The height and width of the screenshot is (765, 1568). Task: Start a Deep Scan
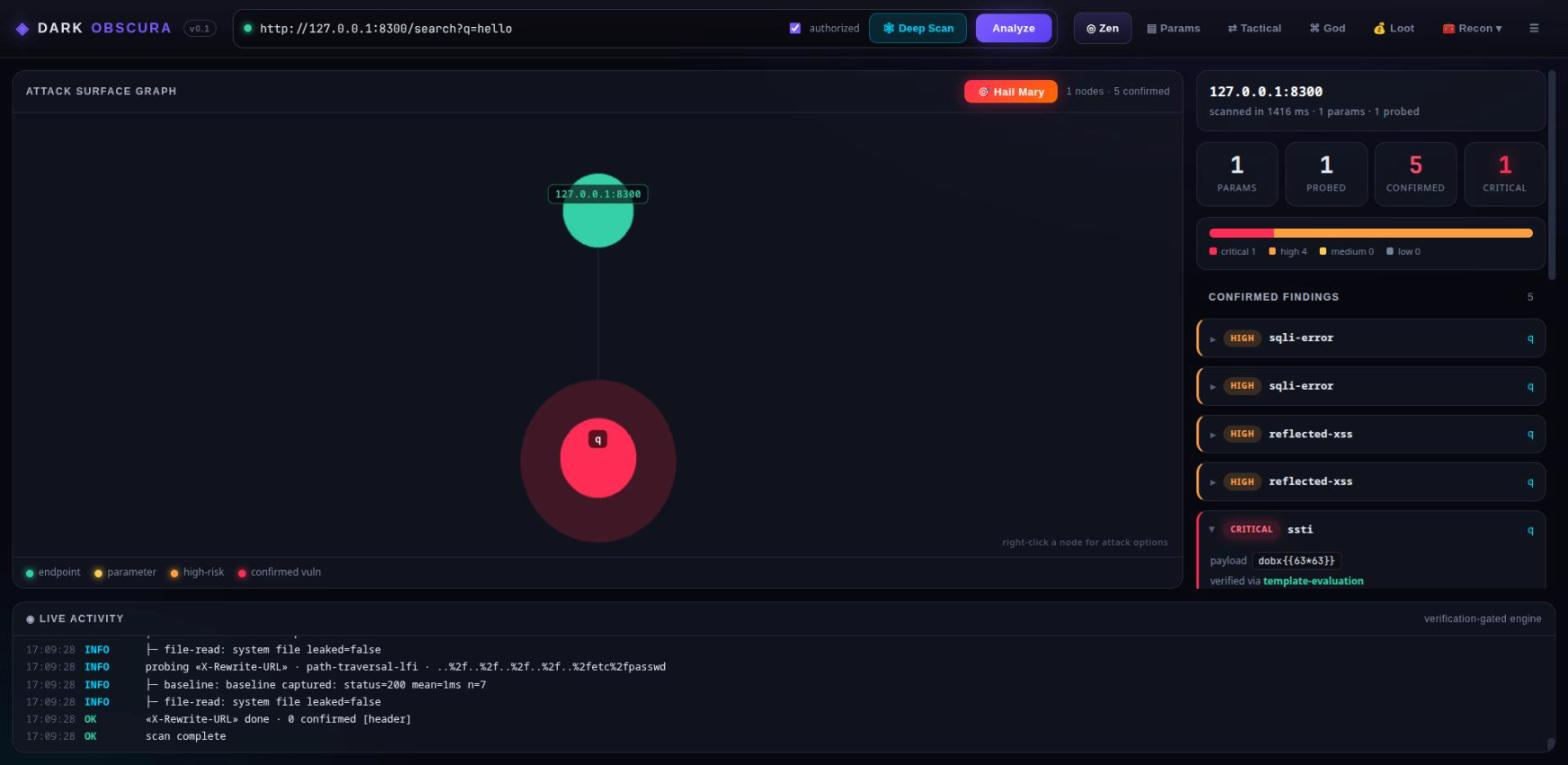click(918, 28)
